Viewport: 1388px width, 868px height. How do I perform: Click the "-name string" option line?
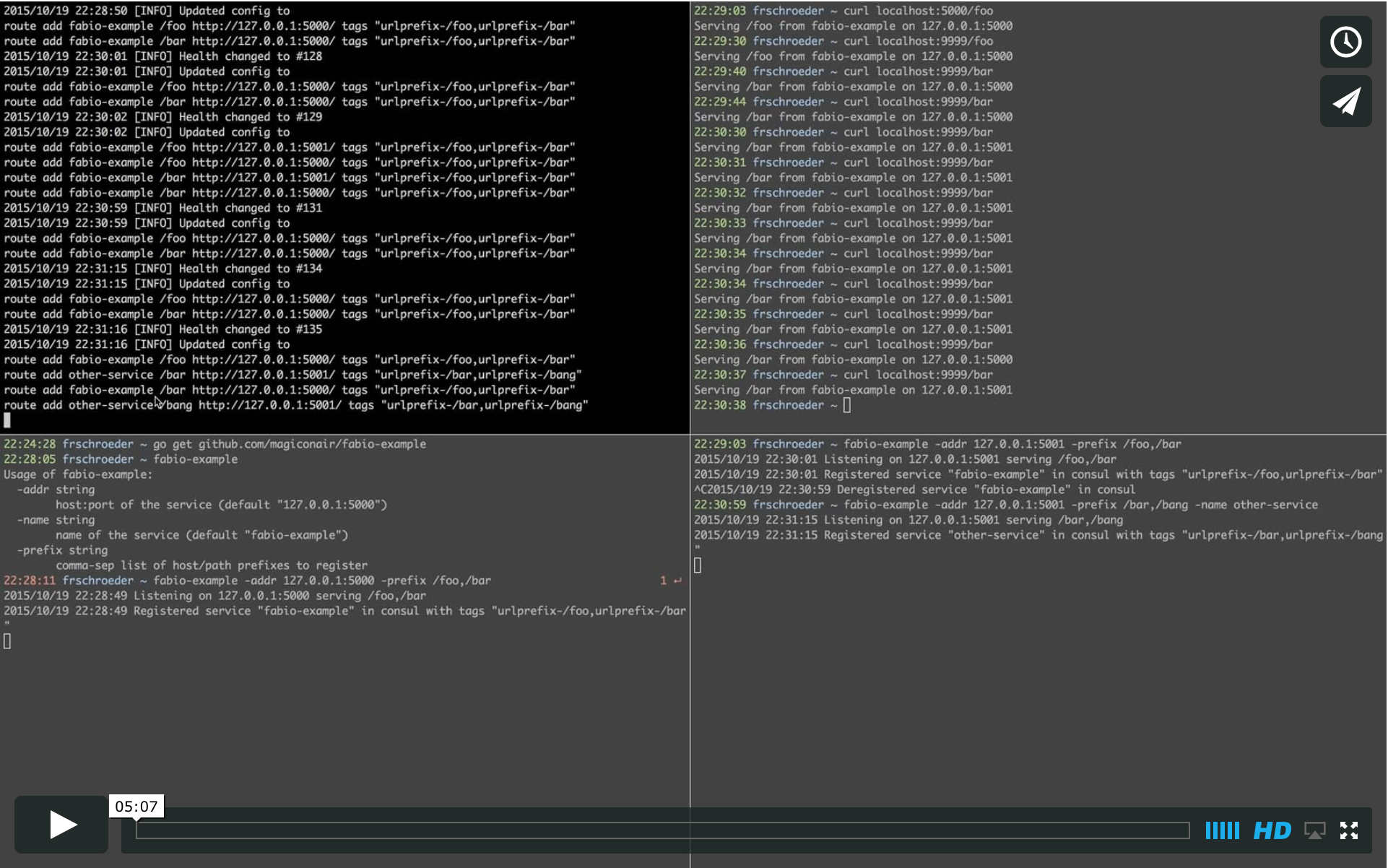(x=56, y=520)
